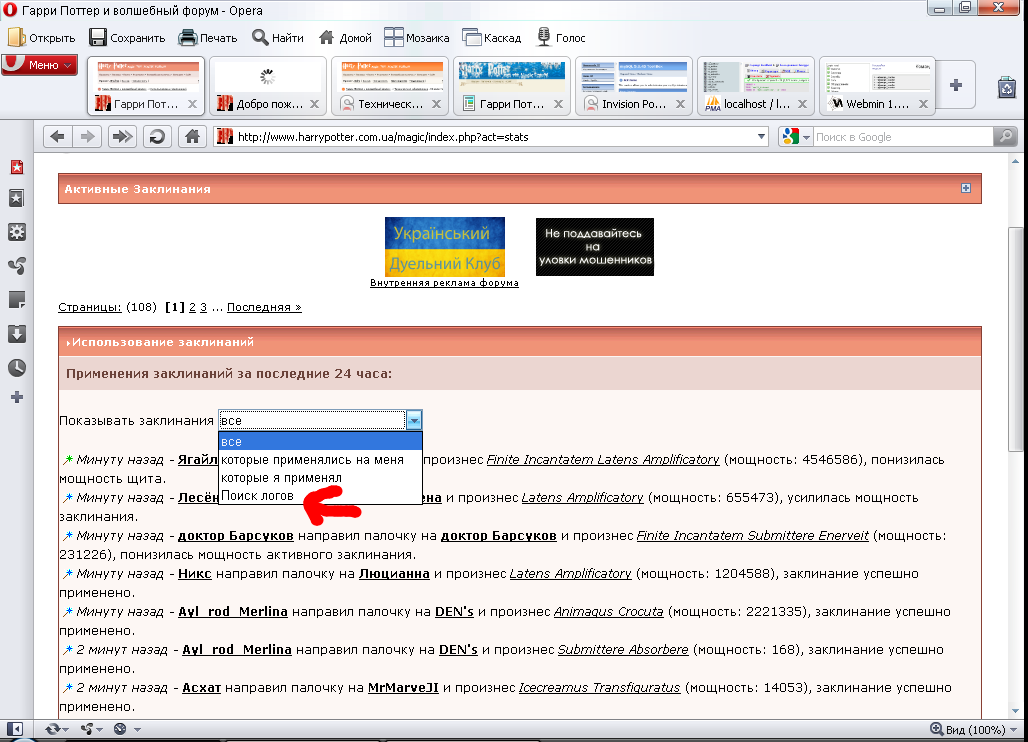Click the Голос microphone toolbar button
The width and height of the screenshot is (1028, 742).
(x=562, y=38)
